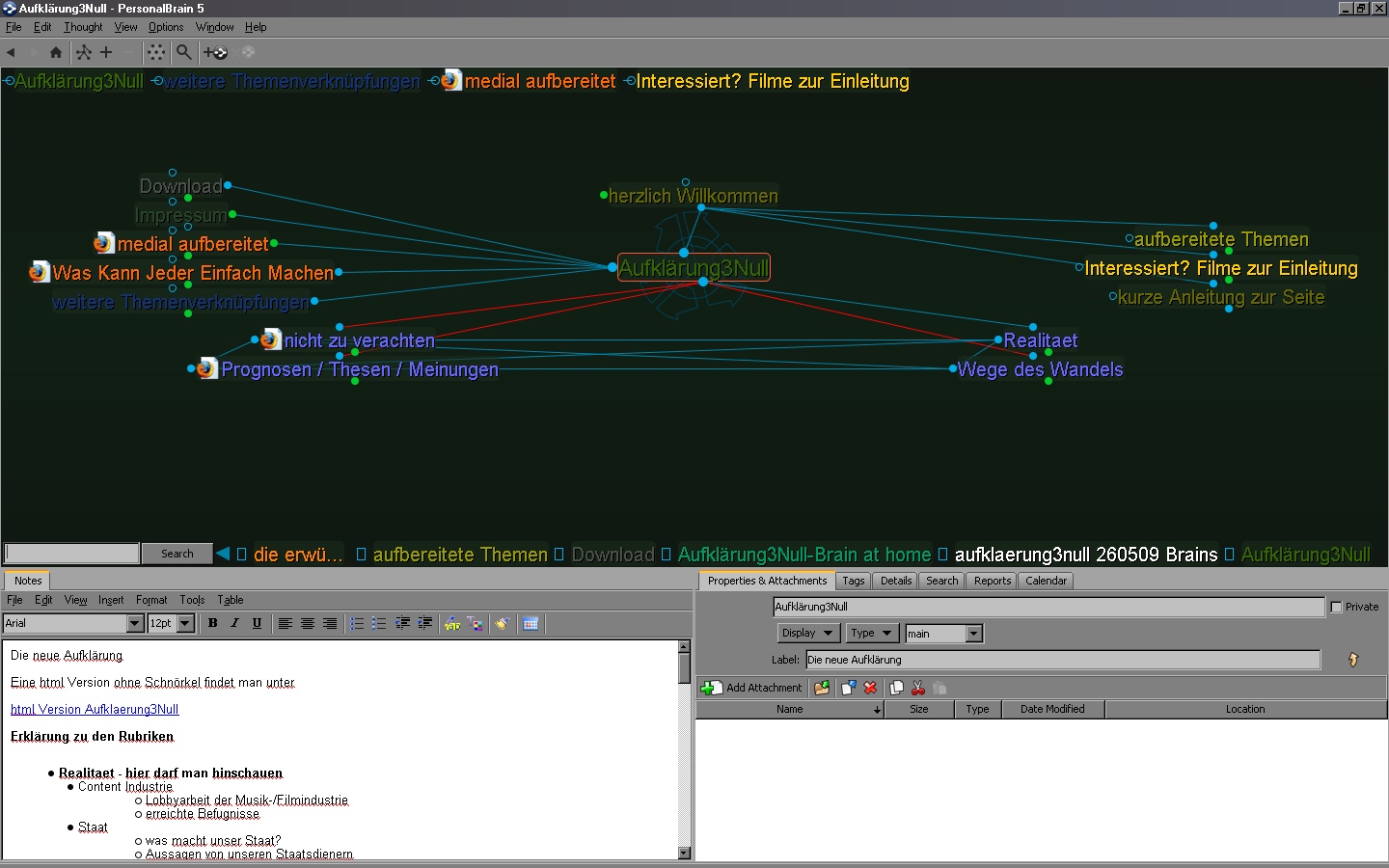Toggle the Private checkbox
Viewport: 1389px width, 868px height.
coord(1336,607)
